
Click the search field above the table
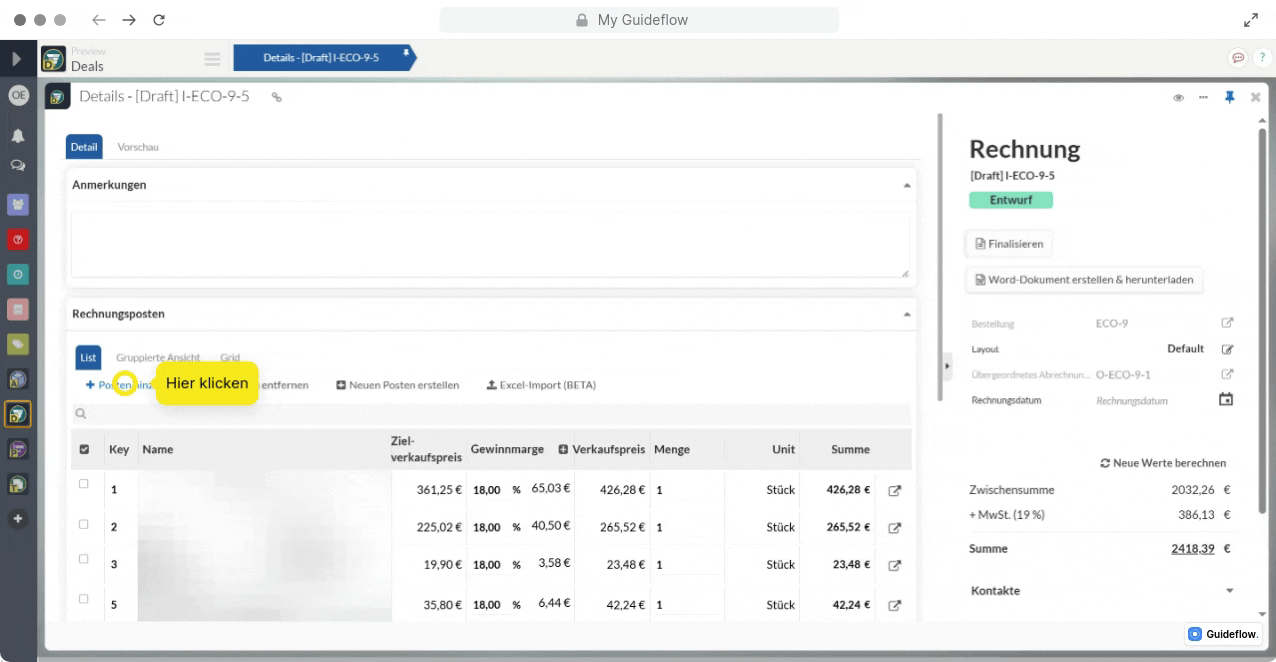[x=490, y=413]
